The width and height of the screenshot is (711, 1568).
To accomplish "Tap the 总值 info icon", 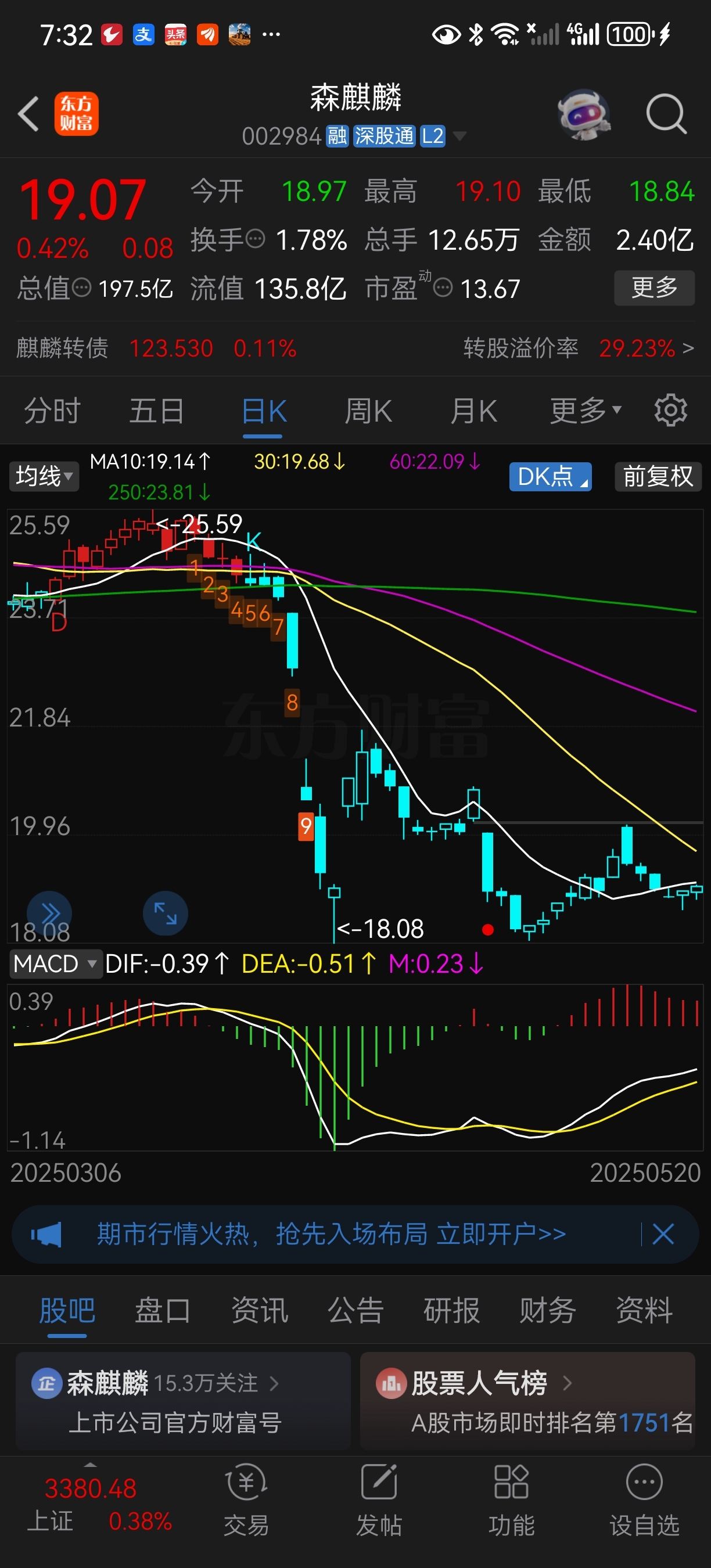I will (81, 287).
